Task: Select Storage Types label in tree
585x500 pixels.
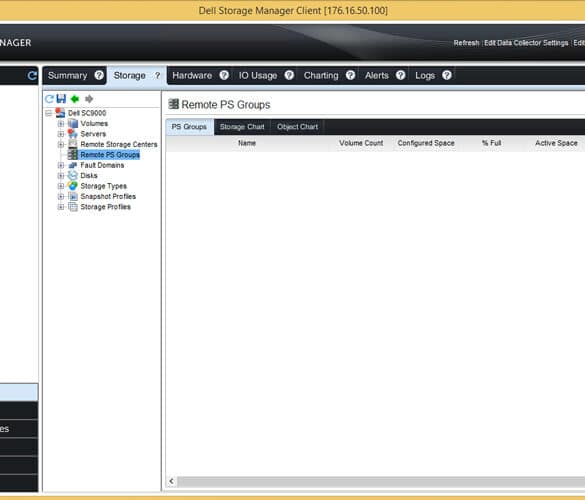Action: pos(103,186)
